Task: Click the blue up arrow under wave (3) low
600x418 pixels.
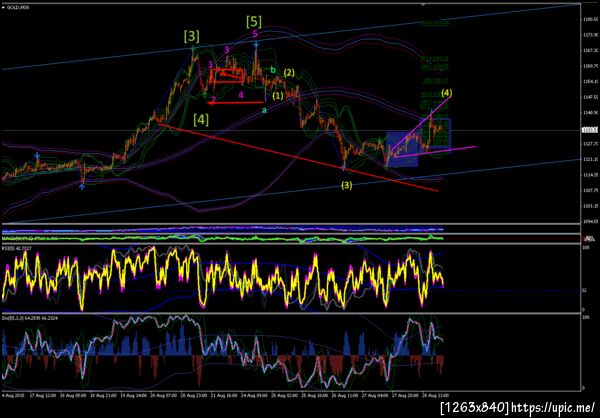Action: [x=344, y=167]
